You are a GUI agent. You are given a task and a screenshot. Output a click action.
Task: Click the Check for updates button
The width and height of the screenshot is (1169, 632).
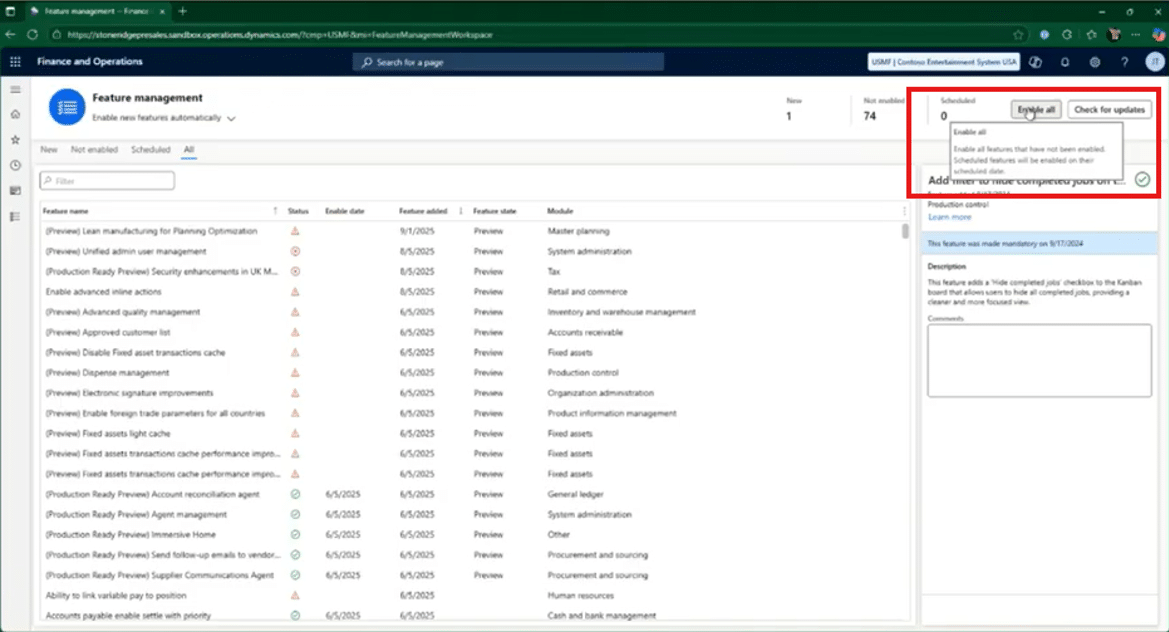coord(1108,110)
